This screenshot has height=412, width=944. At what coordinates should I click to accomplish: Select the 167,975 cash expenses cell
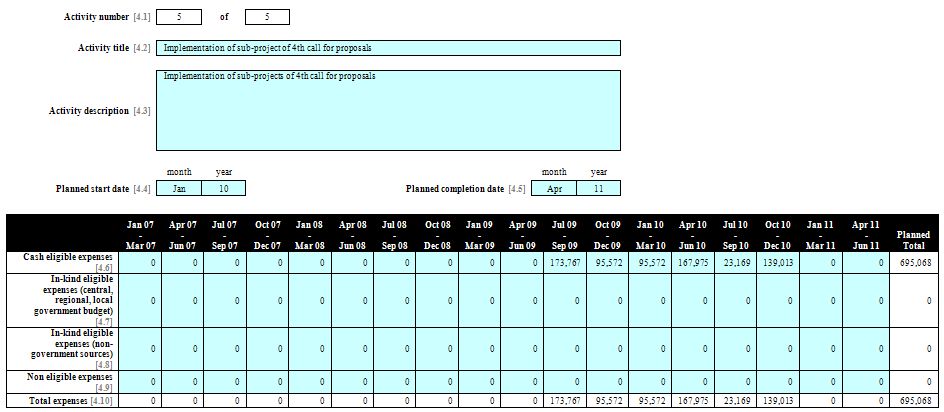tap(693, 261)
